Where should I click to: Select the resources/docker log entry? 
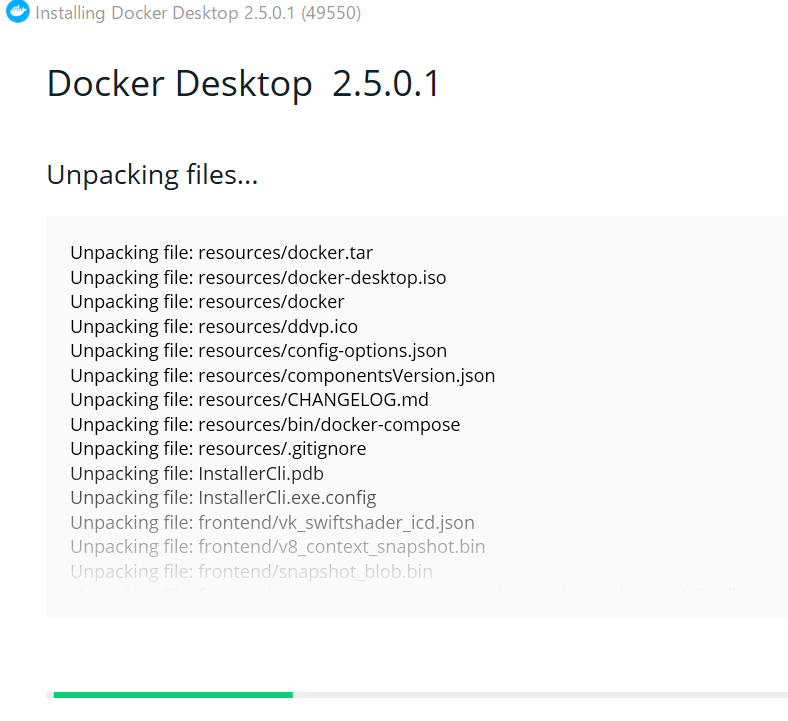(208, 302)
